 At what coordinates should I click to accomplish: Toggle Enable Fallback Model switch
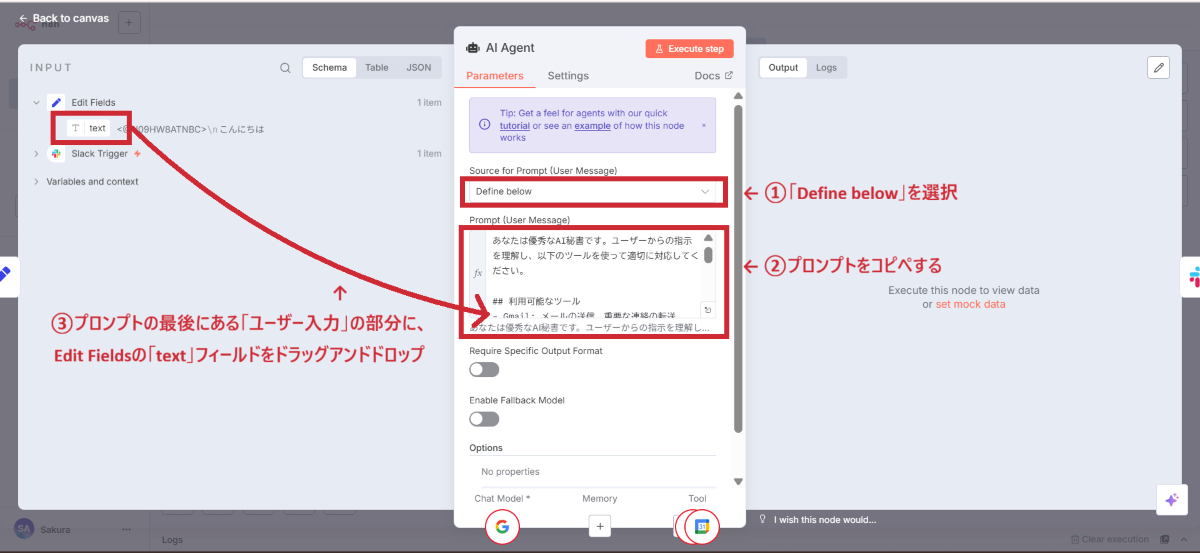(x=484, y=419)
